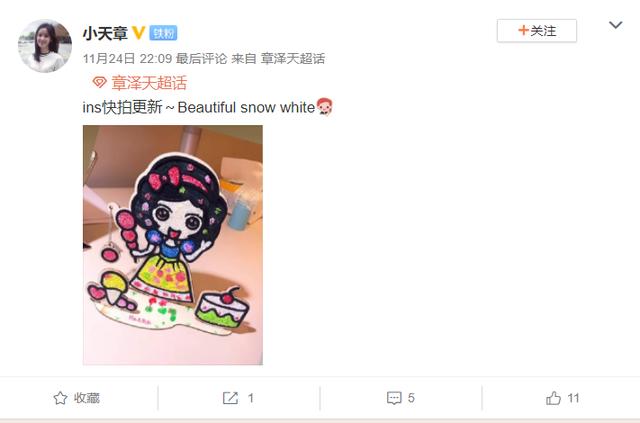Click the comment count 5
This screenshot has height=423, width=640.
(411, 398)
